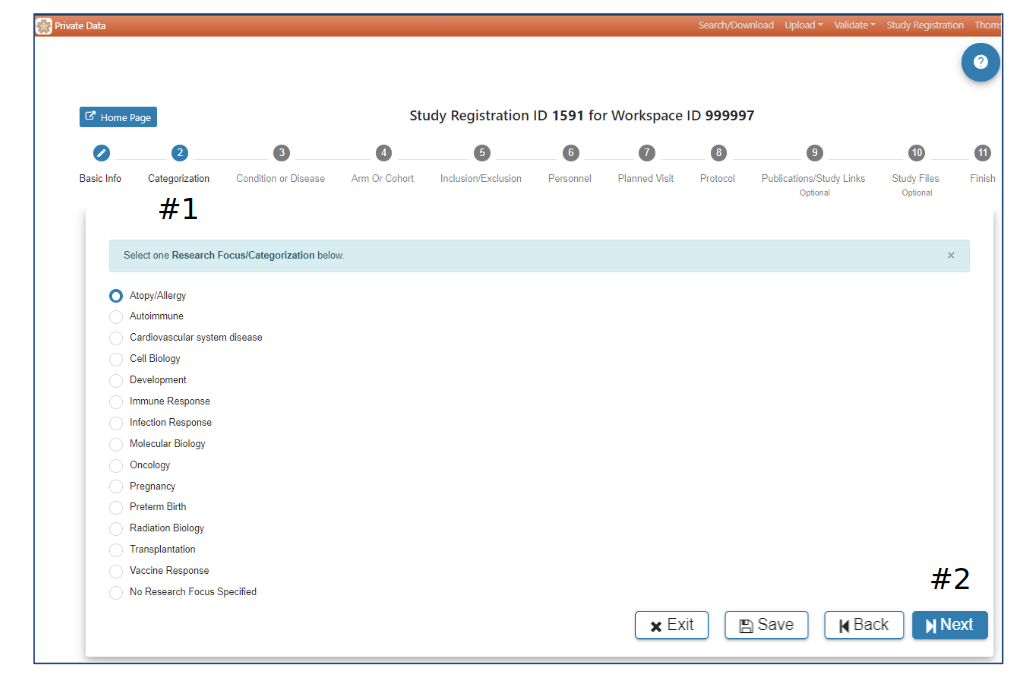Open the Validate dropdown menu

coord(854,25)
